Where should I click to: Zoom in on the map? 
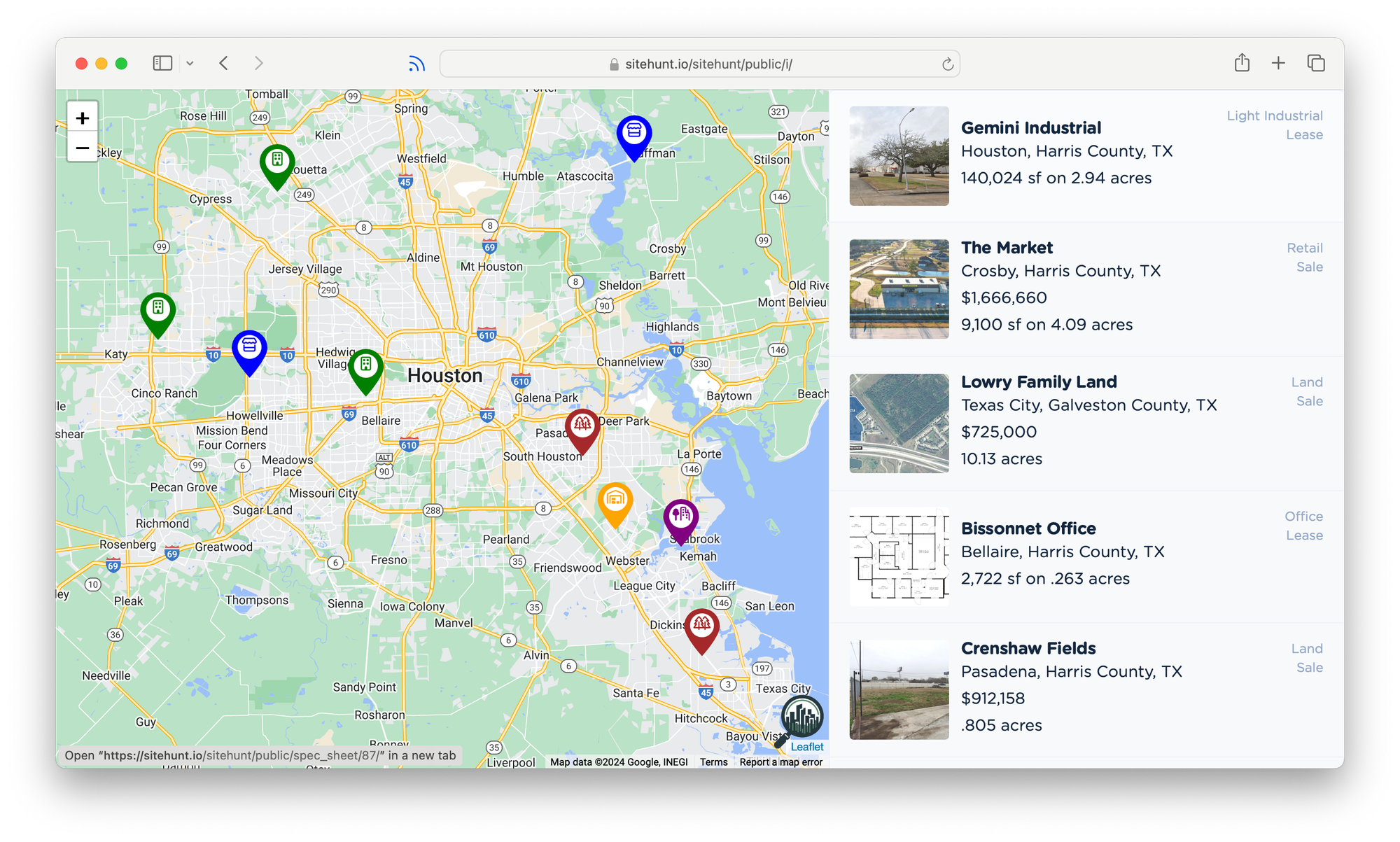point(83,118)
